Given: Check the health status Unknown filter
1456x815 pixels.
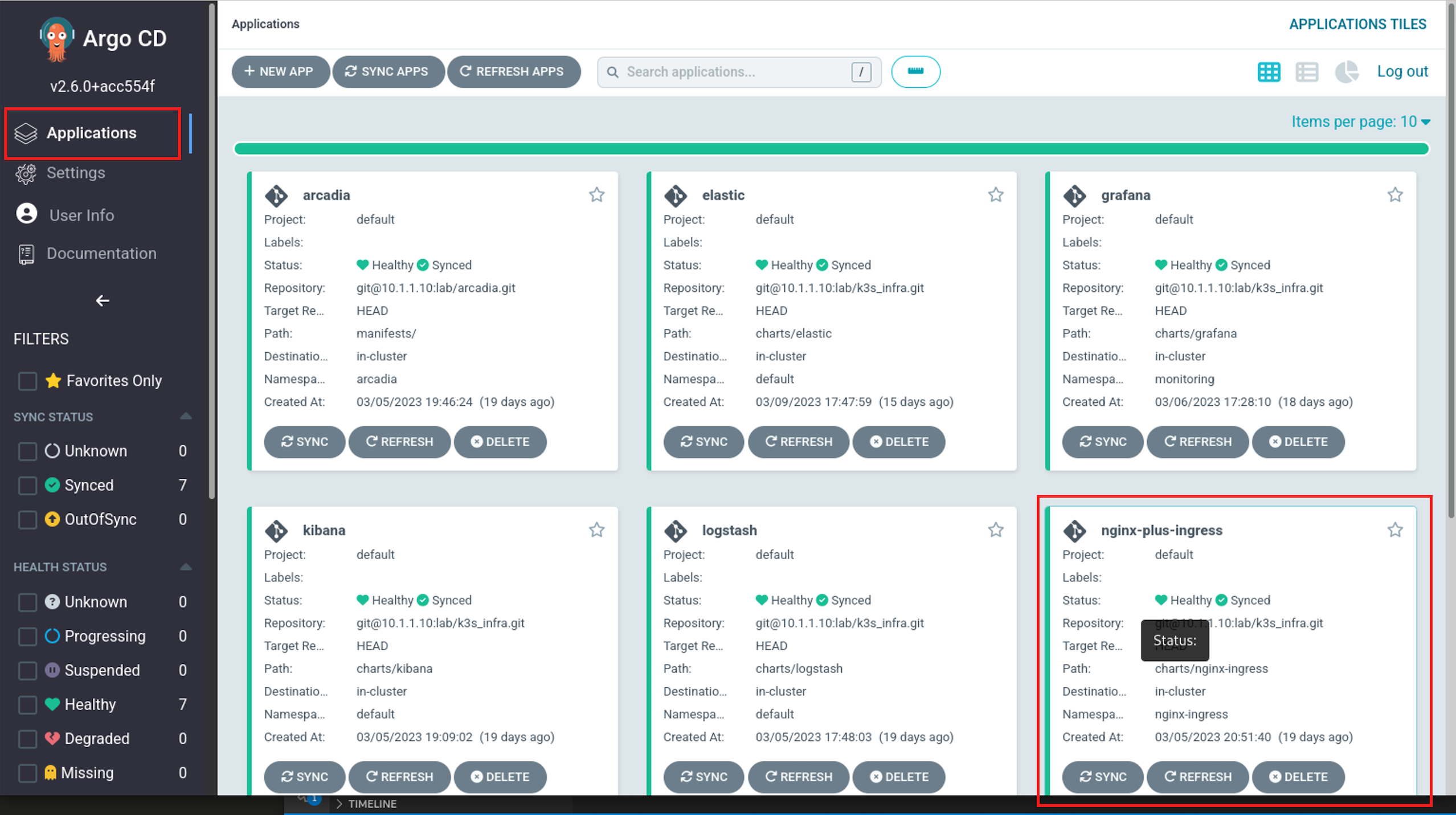Looking at the screenshot, I should 27,602.
